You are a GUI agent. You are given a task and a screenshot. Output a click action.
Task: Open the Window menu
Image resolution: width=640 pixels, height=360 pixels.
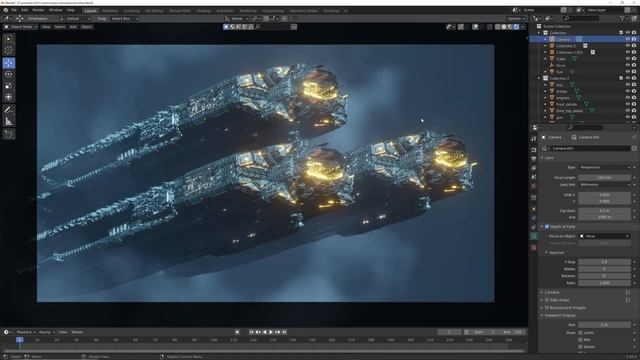pyautogui.click(x=56, y=10)
